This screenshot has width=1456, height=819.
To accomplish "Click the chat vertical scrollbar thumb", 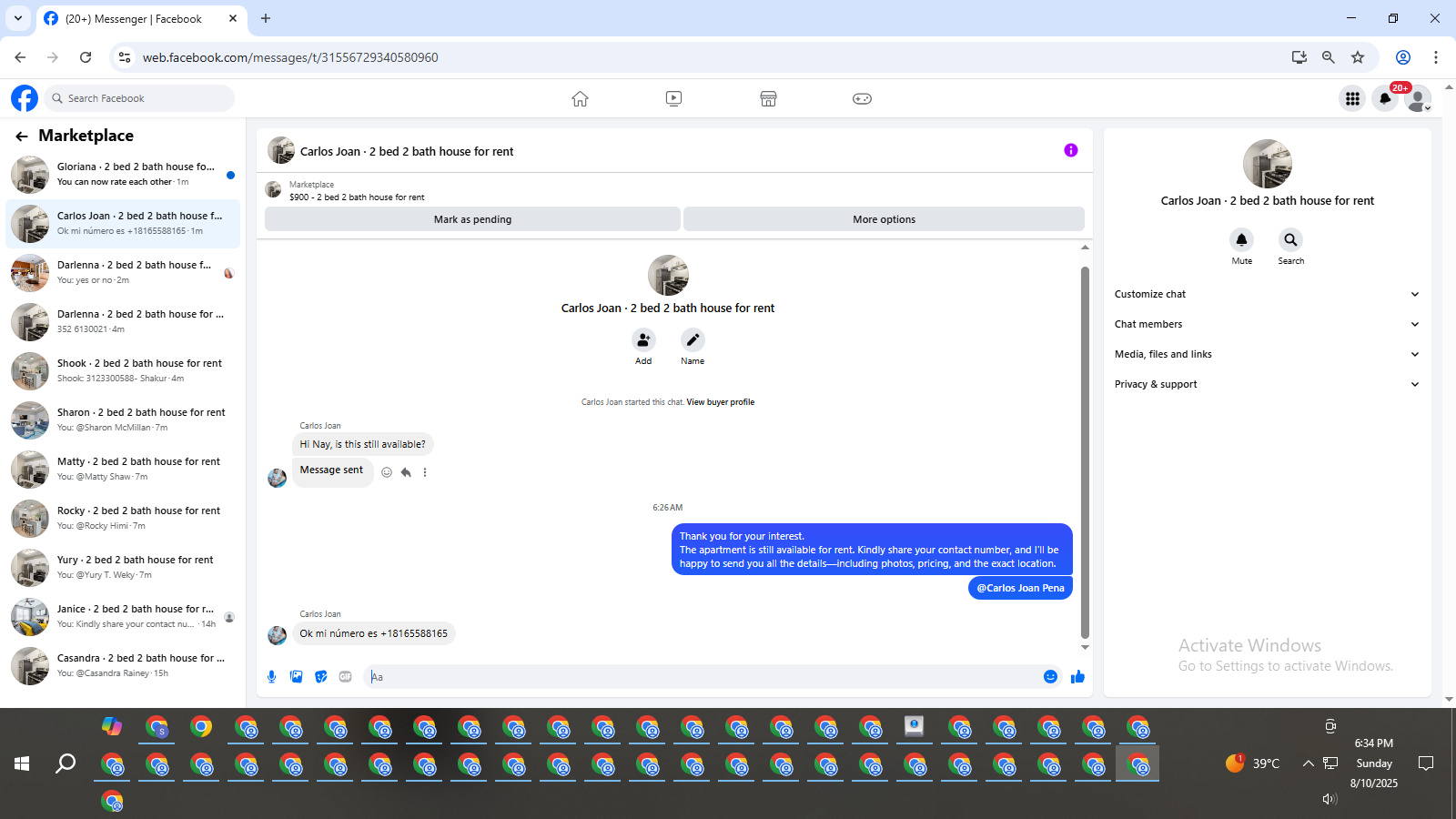I will (x=1085, y=452).
